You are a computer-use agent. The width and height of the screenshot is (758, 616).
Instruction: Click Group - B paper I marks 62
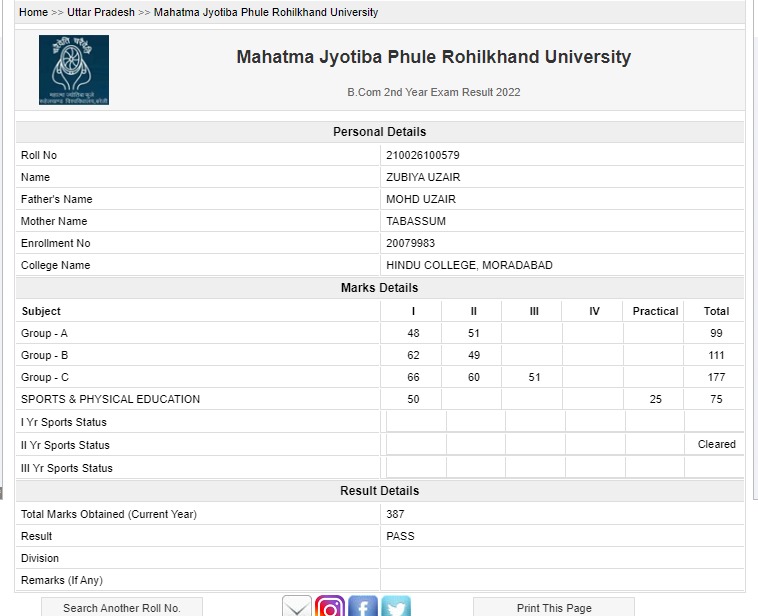pyautogui.click(x=413, y=355)
